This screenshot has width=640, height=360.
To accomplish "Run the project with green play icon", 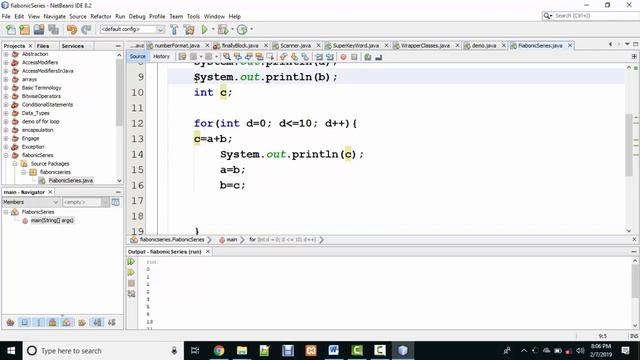I will (204, 29).
